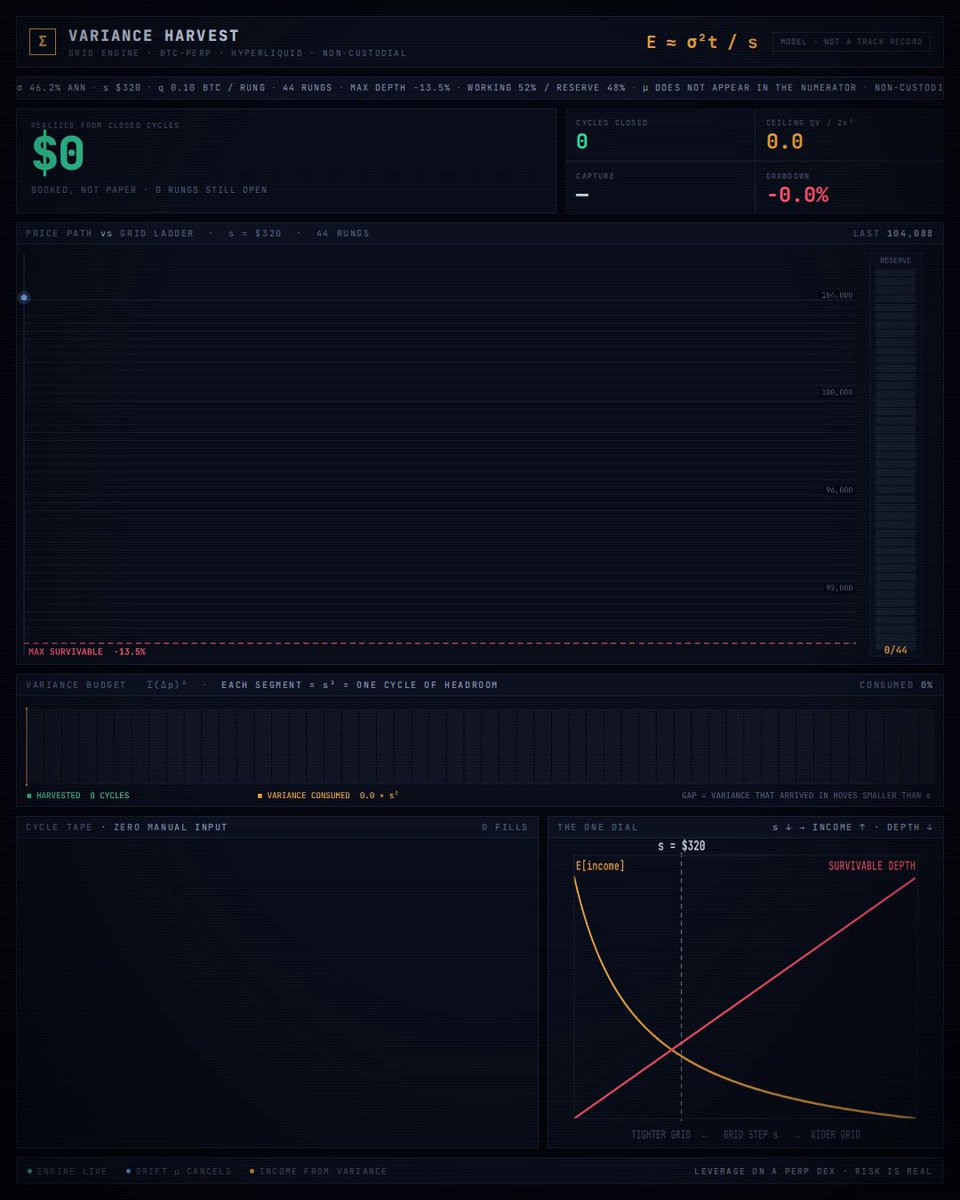Click the Model · Not A Track Record badge

[x=851, y=42]
